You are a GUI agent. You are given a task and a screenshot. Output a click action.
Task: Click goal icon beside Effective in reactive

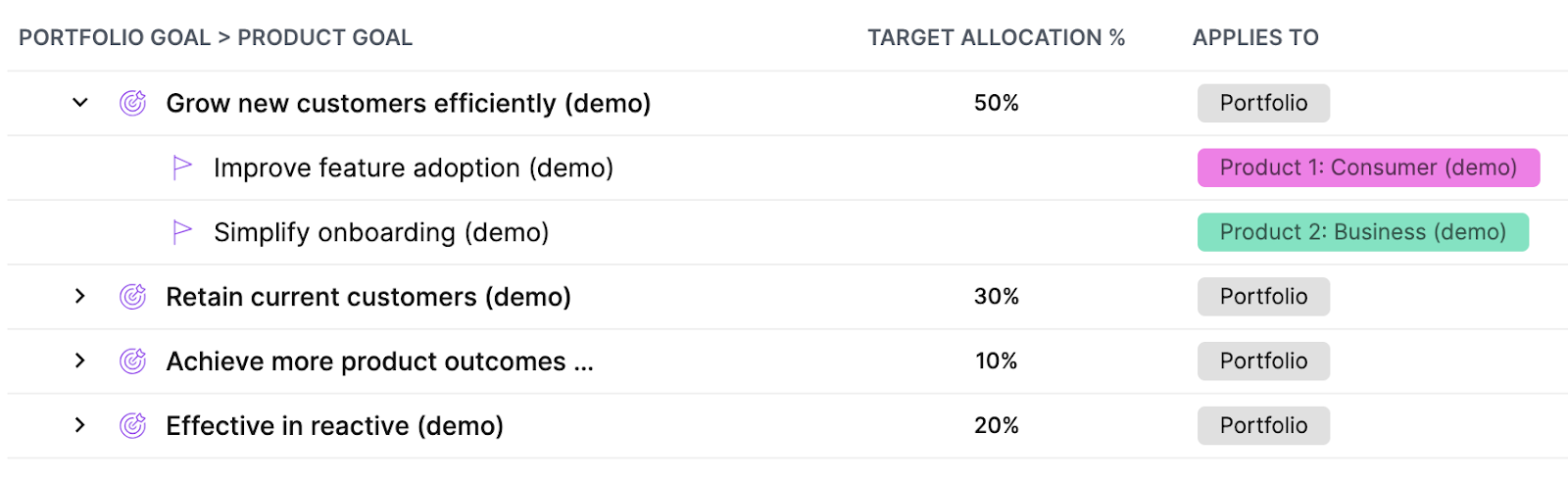(132, 425)
